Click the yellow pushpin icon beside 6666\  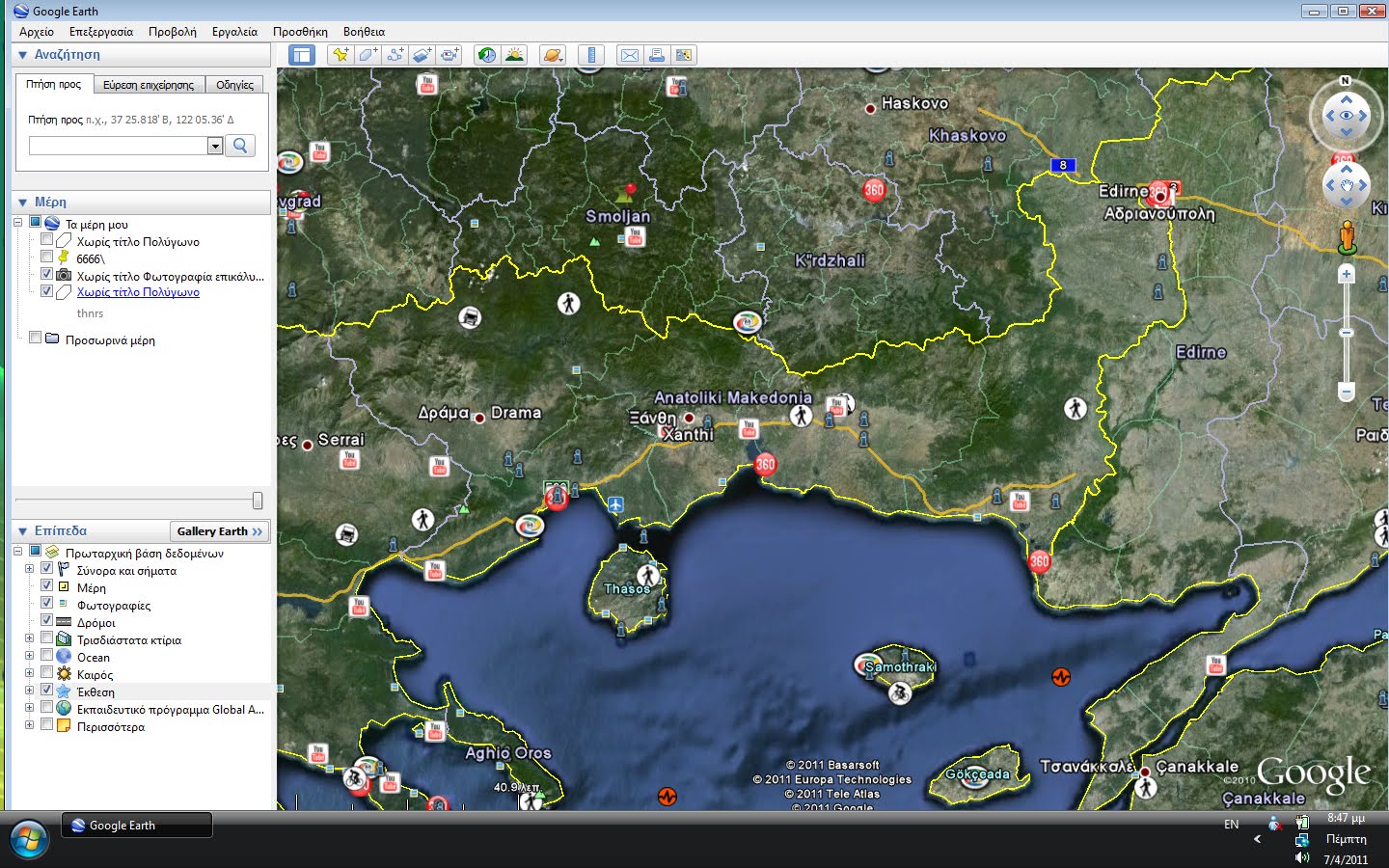pos(64,258)
